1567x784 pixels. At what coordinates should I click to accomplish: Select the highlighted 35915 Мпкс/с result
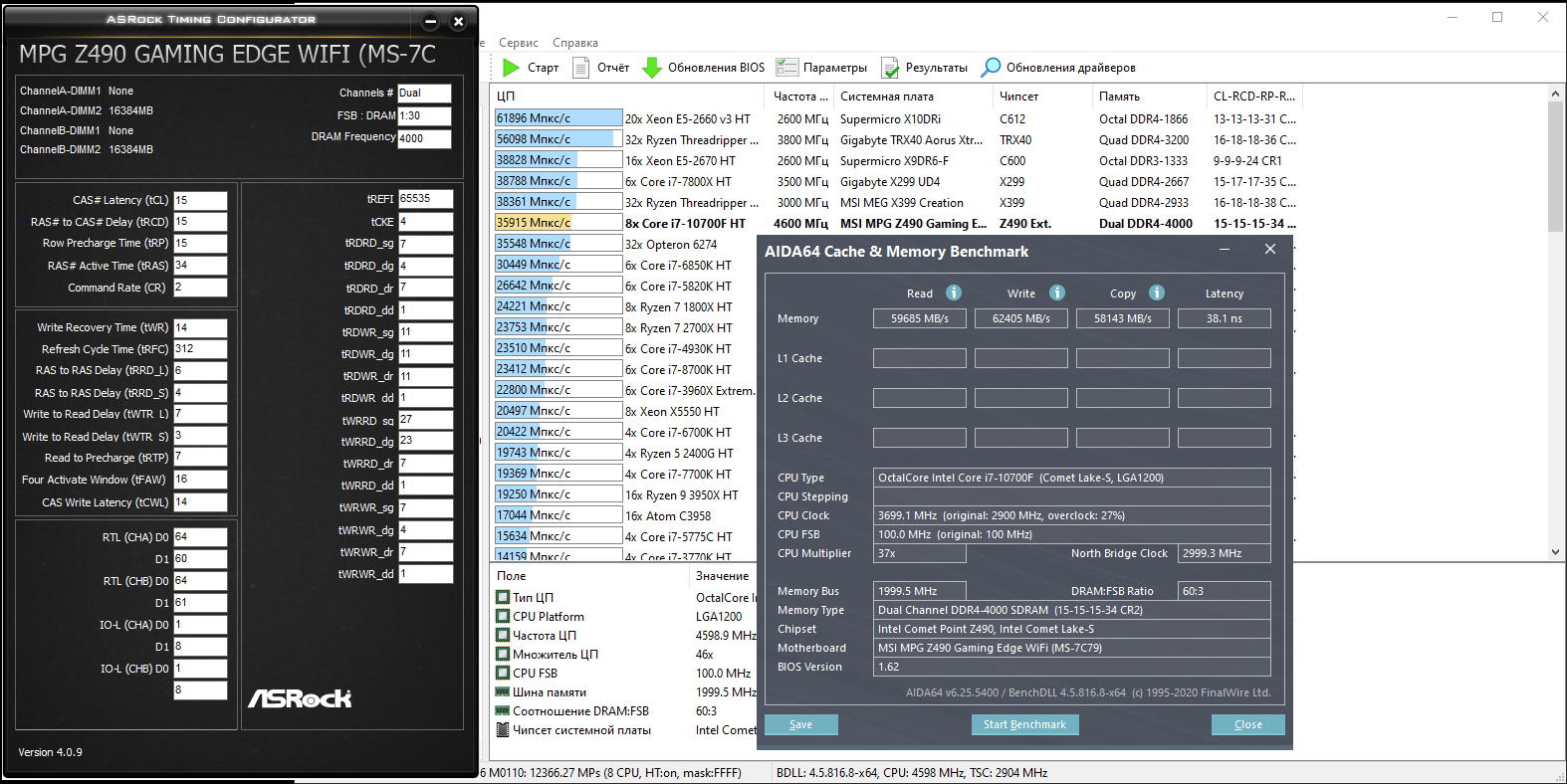559,223
